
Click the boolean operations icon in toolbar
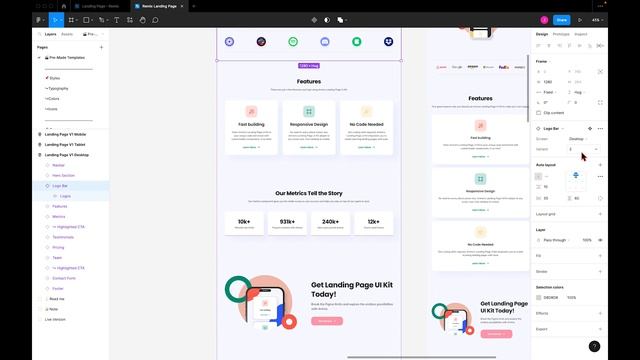pyautogui.click(x=340, y=20)
